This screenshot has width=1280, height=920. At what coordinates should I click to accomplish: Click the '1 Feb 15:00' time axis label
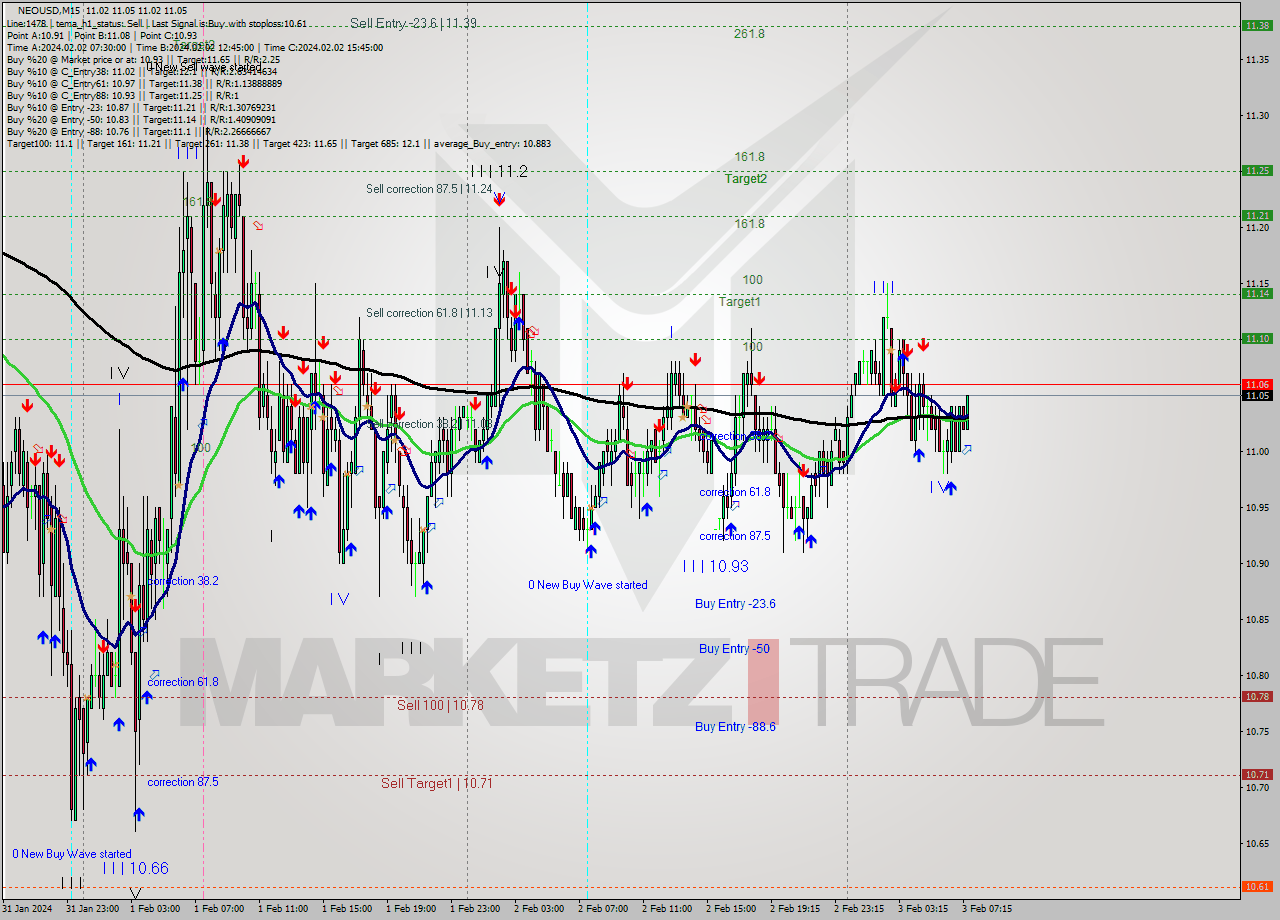point(347,909)
